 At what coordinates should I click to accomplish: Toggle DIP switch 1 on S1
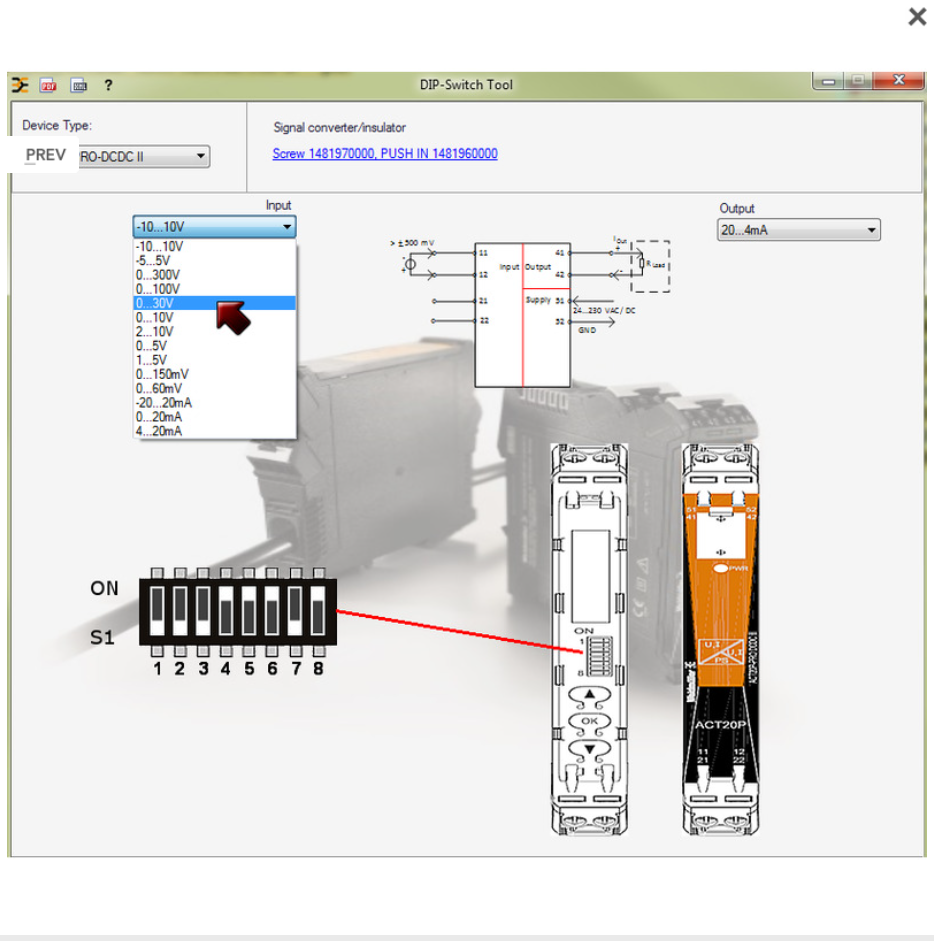pos(157,611)
